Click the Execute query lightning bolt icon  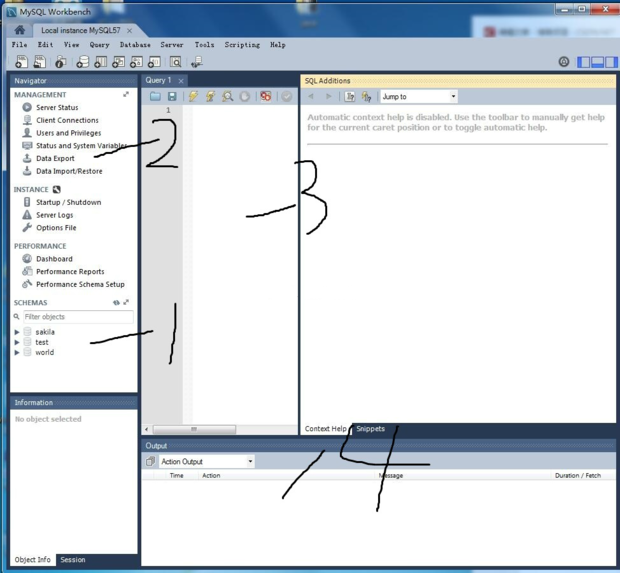(192, 97)
